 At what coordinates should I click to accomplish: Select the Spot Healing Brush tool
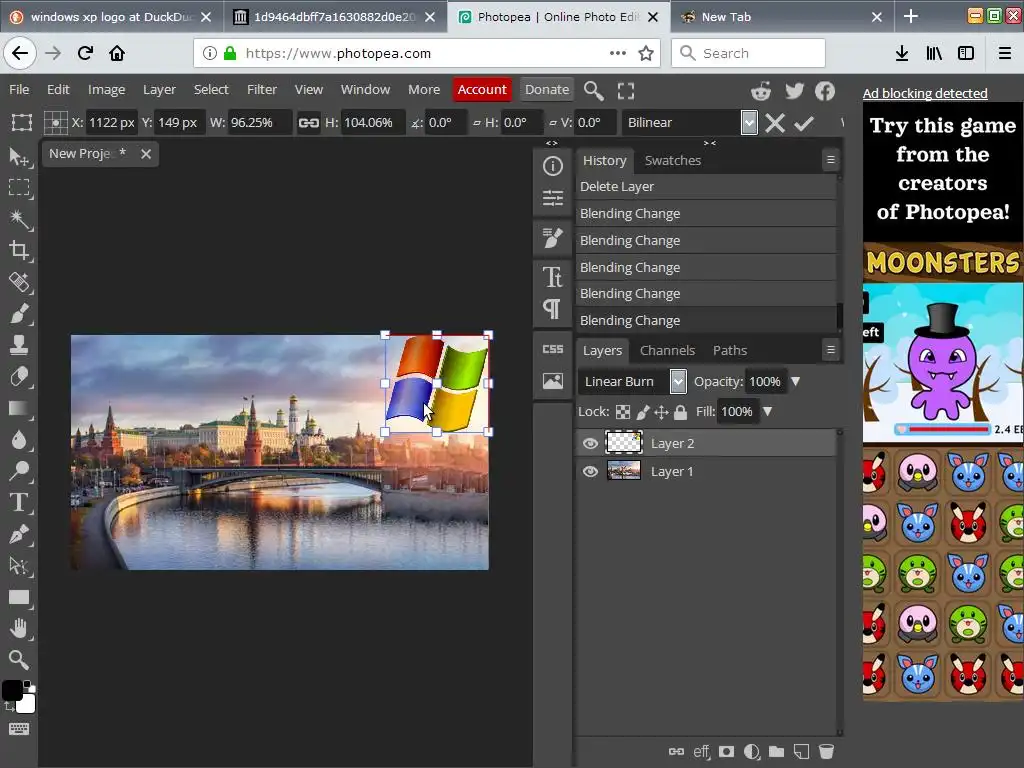coord(19,282)
